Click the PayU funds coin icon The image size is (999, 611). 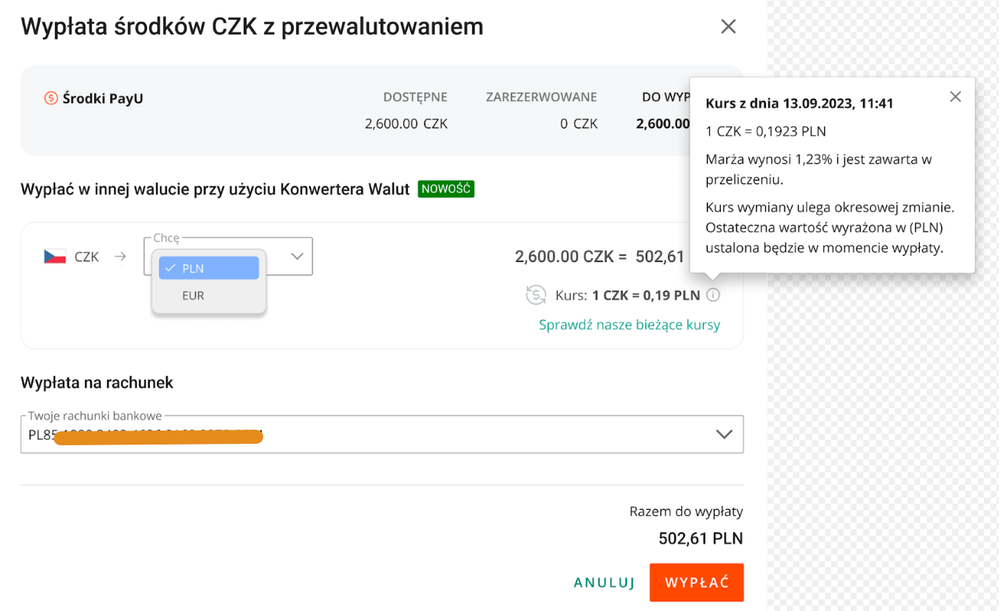50,98
